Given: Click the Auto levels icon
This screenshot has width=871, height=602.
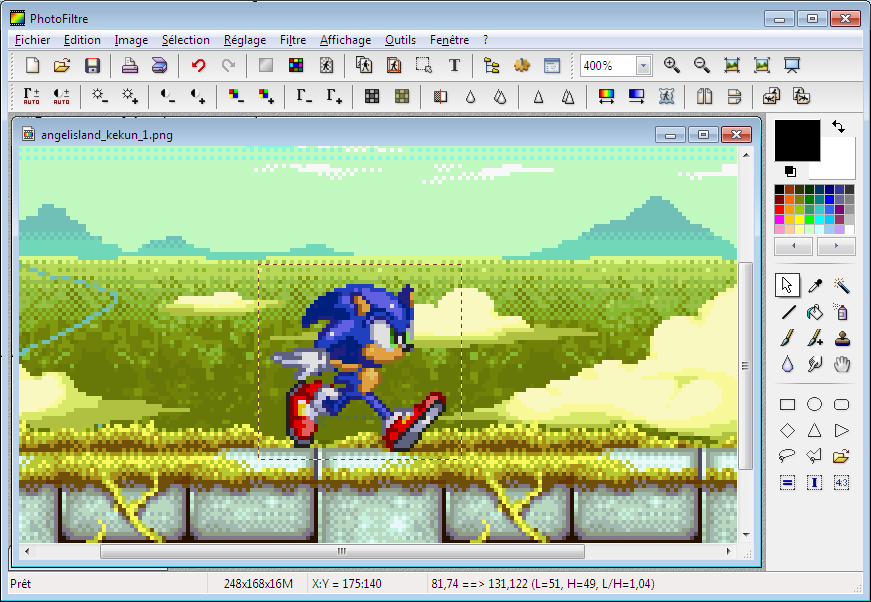Looking at the screenshot, I should [x=32, y=96].
